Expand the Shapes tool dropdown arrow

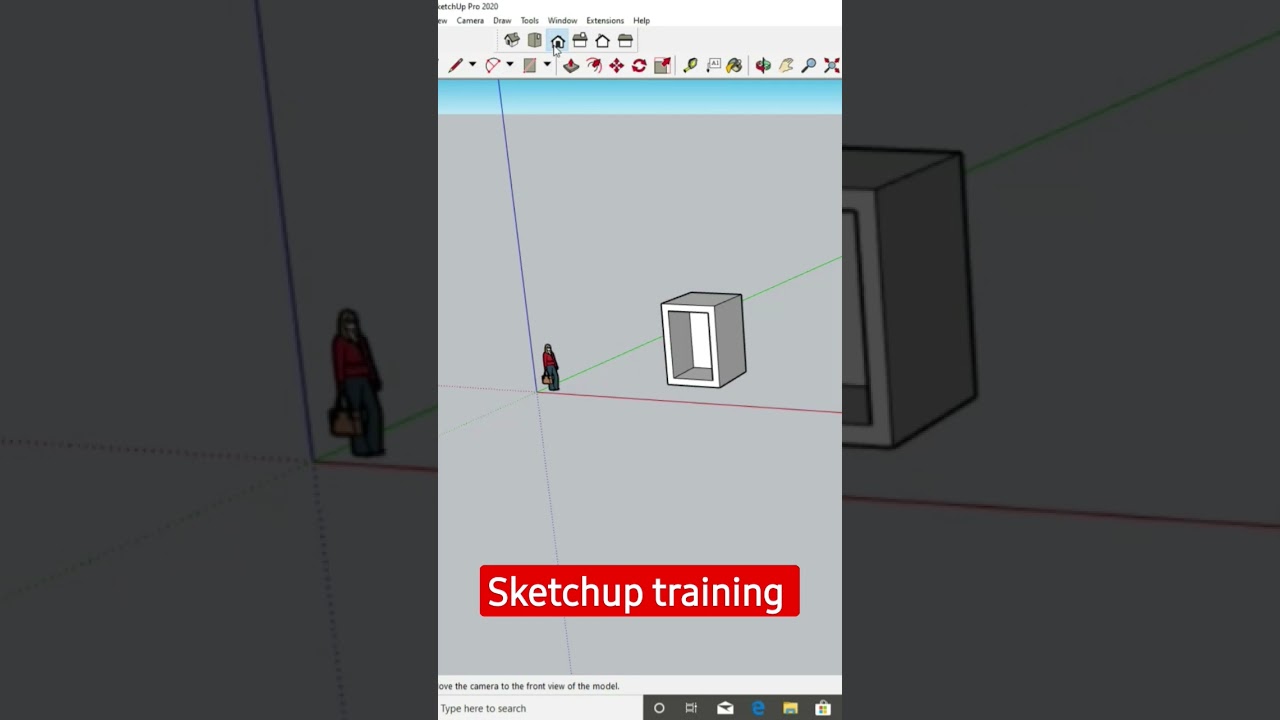point(547,65)
